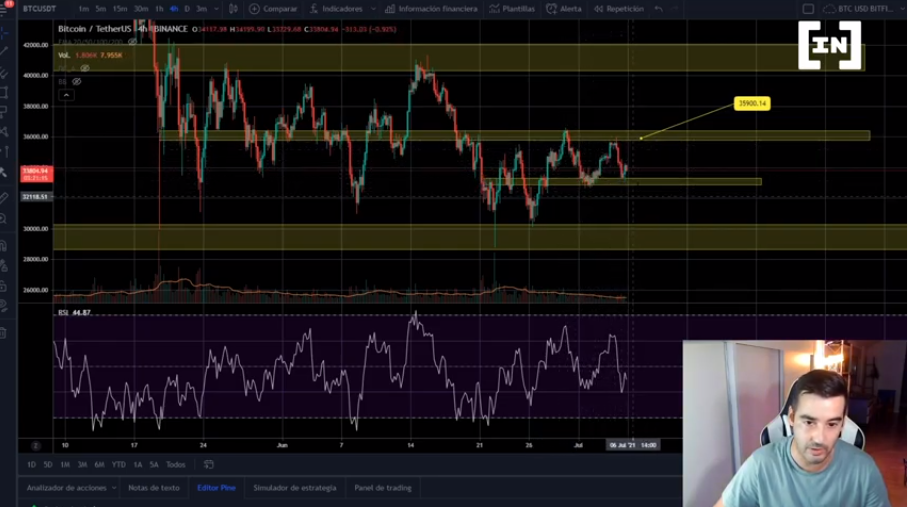Open the BTC USD BITFI saved layout

[858, 9]
